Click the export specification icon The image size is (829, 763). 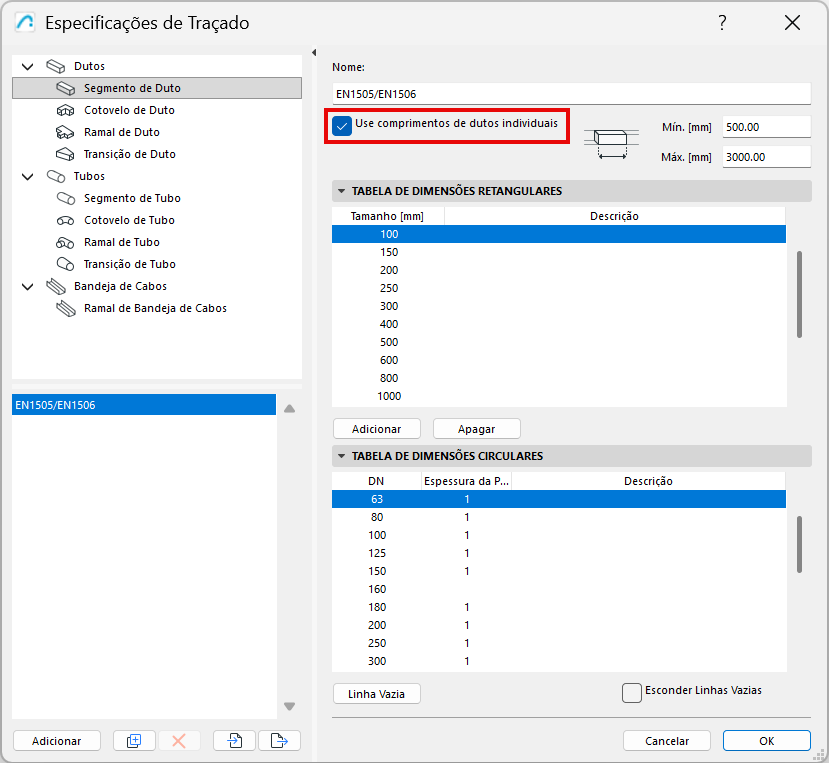pos(279,741)
